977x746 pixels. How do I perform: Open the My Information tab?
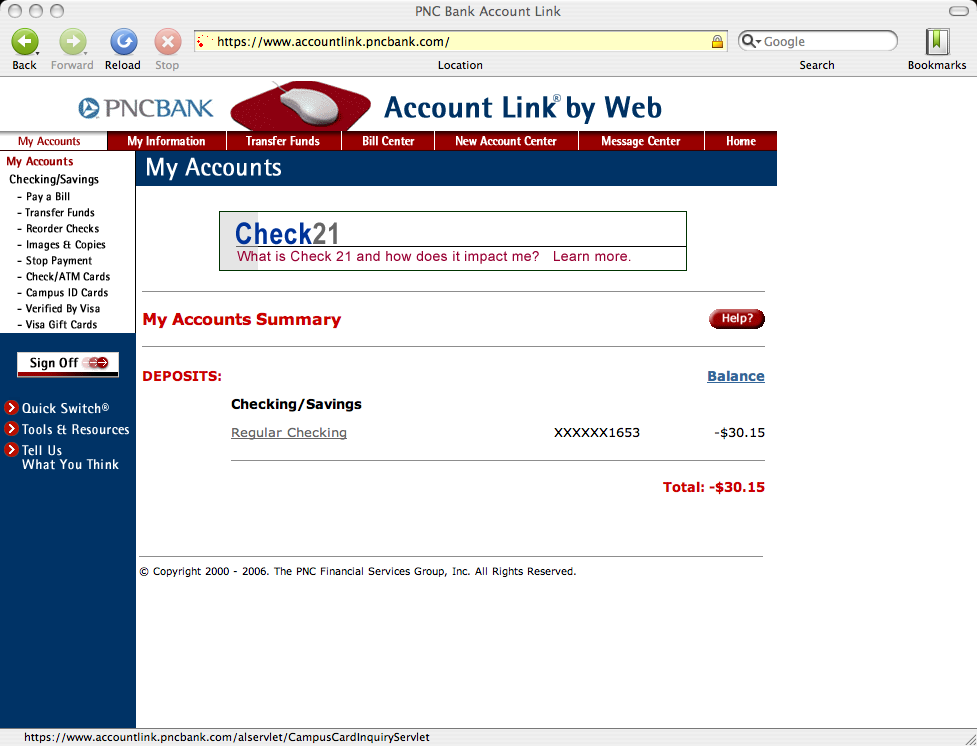point(166,141)
